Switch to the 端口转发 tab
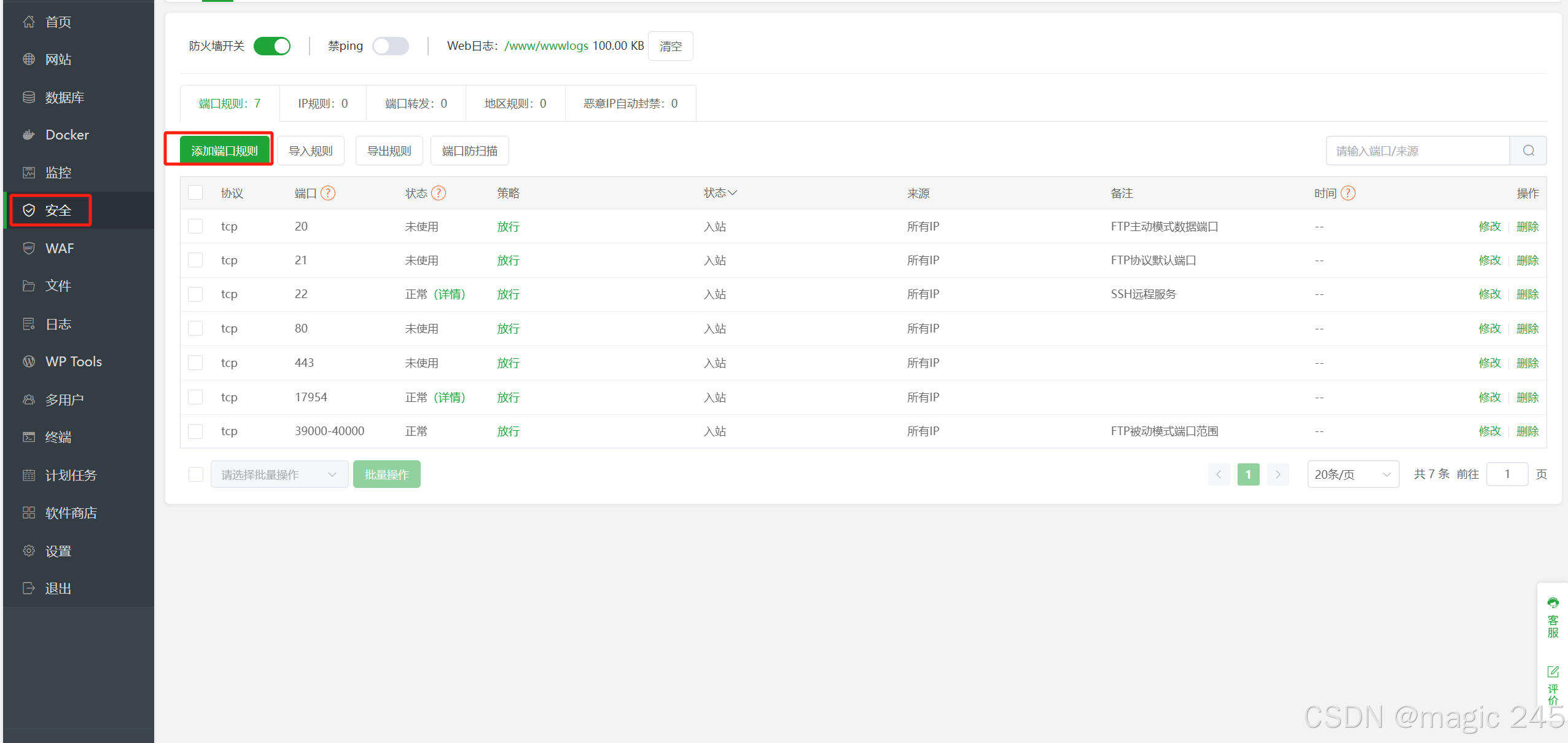1568x743 pixels. point(416,103)
